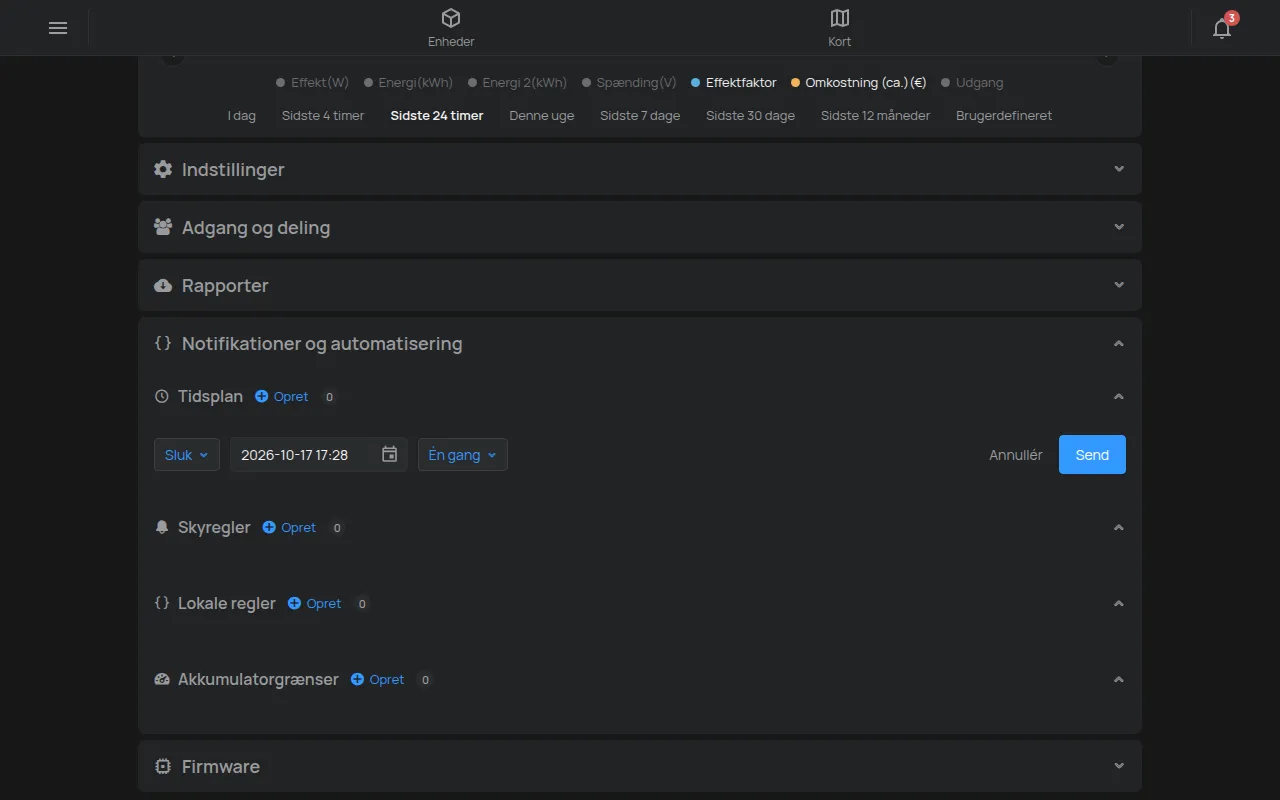Click the plus icon beside Lokale regler

click(294, 604)
